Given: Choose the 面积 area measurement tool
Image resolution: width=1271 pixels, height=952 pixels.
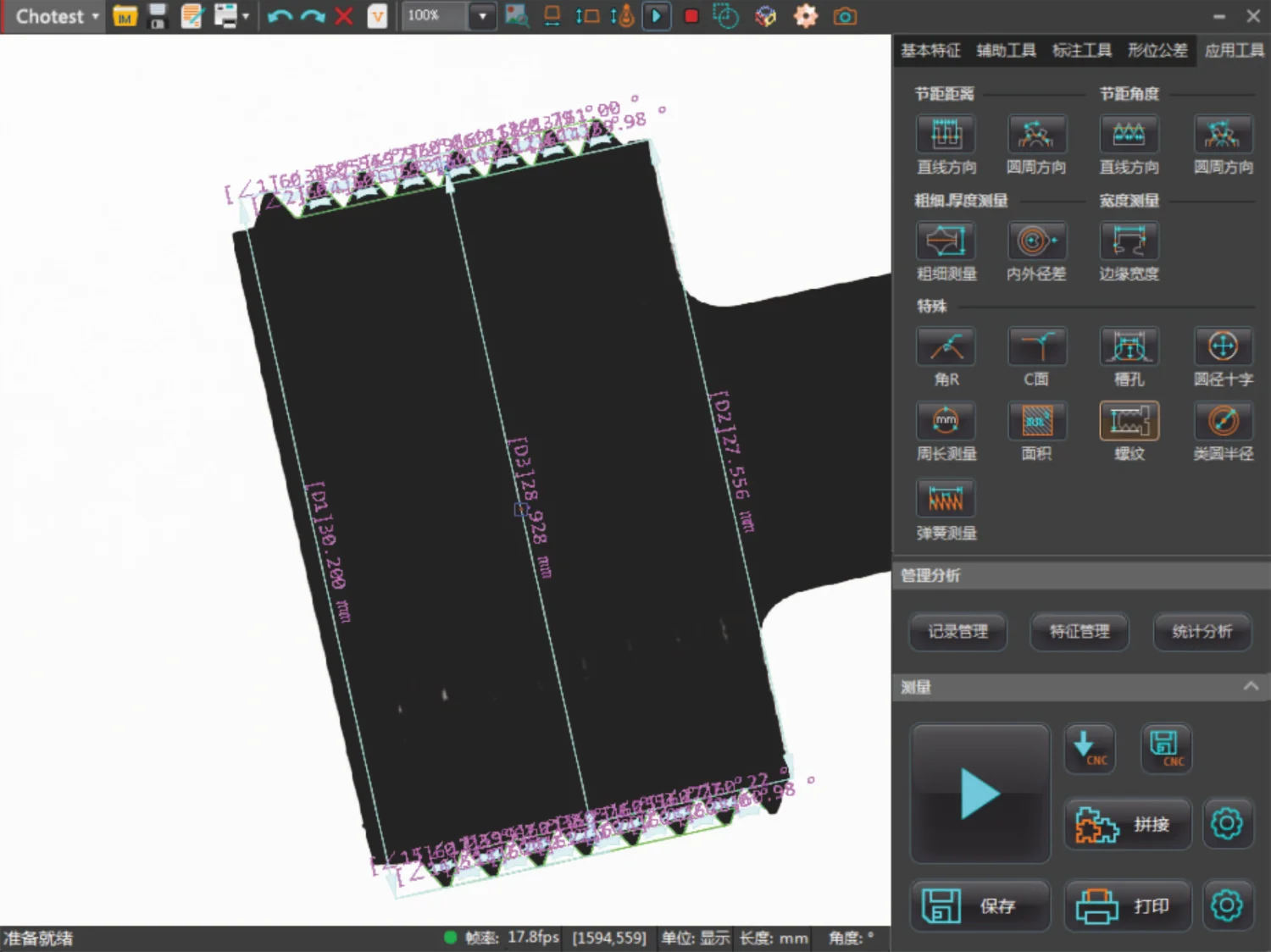Looking at the screenshot, I should point(1036,422).
